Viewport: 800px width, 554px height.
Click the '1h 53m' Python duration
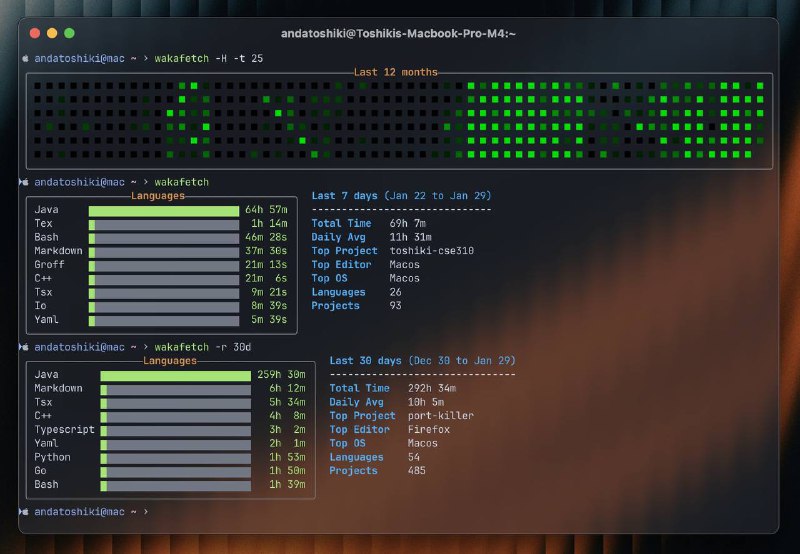point(287,457)
